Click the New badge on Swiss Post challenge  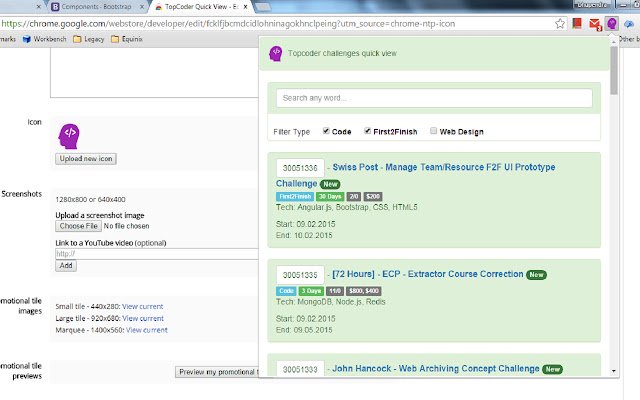[330, 184]
